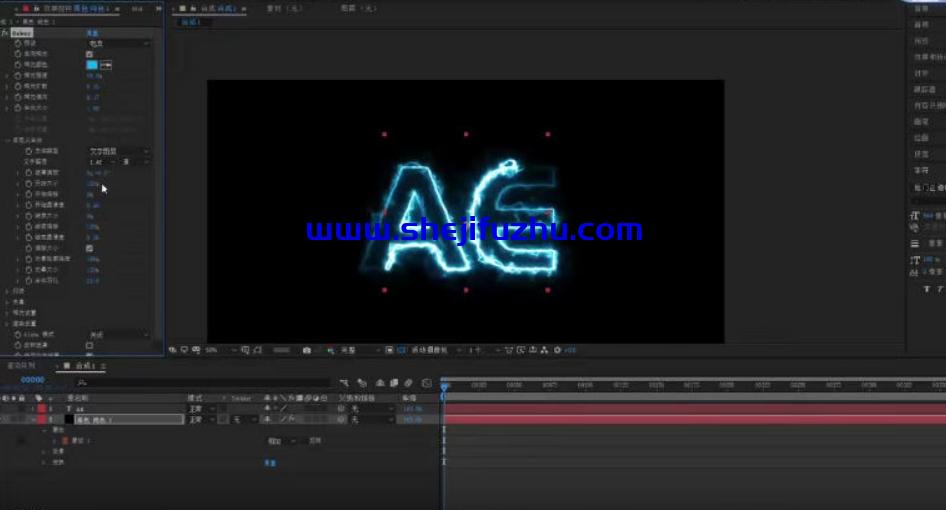The image size is (946, 510).
Task: Toggle the shy layers icon in timeline header
Action: click(380, 383)
